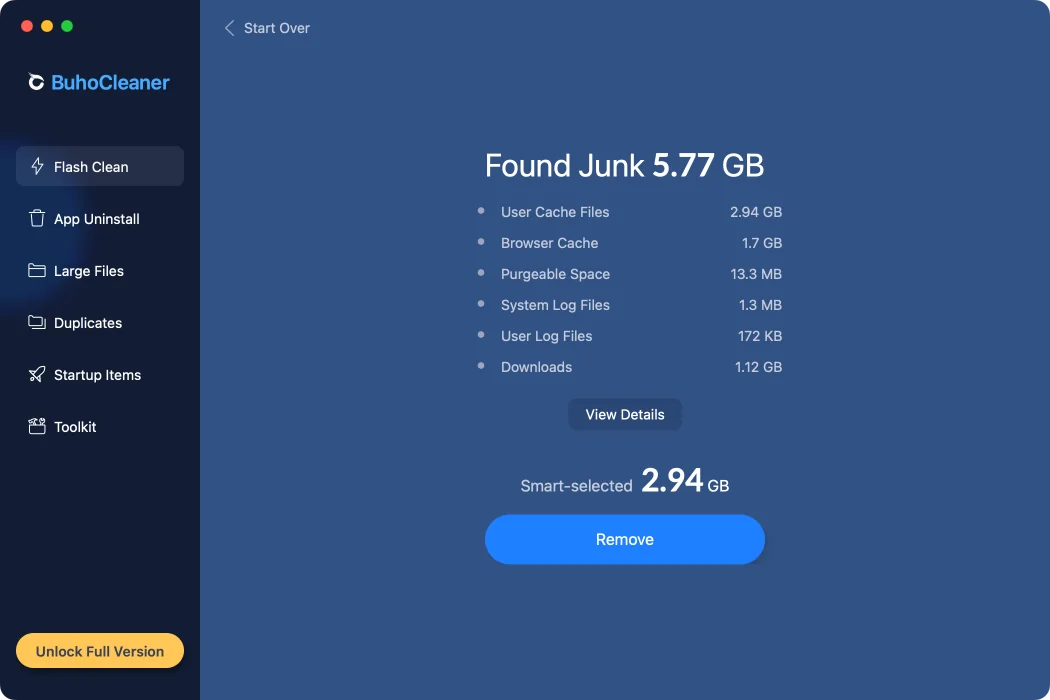Click the Purgeable Space entry
The height and width of the screenshot is (700, 1050).
[629, 274]
